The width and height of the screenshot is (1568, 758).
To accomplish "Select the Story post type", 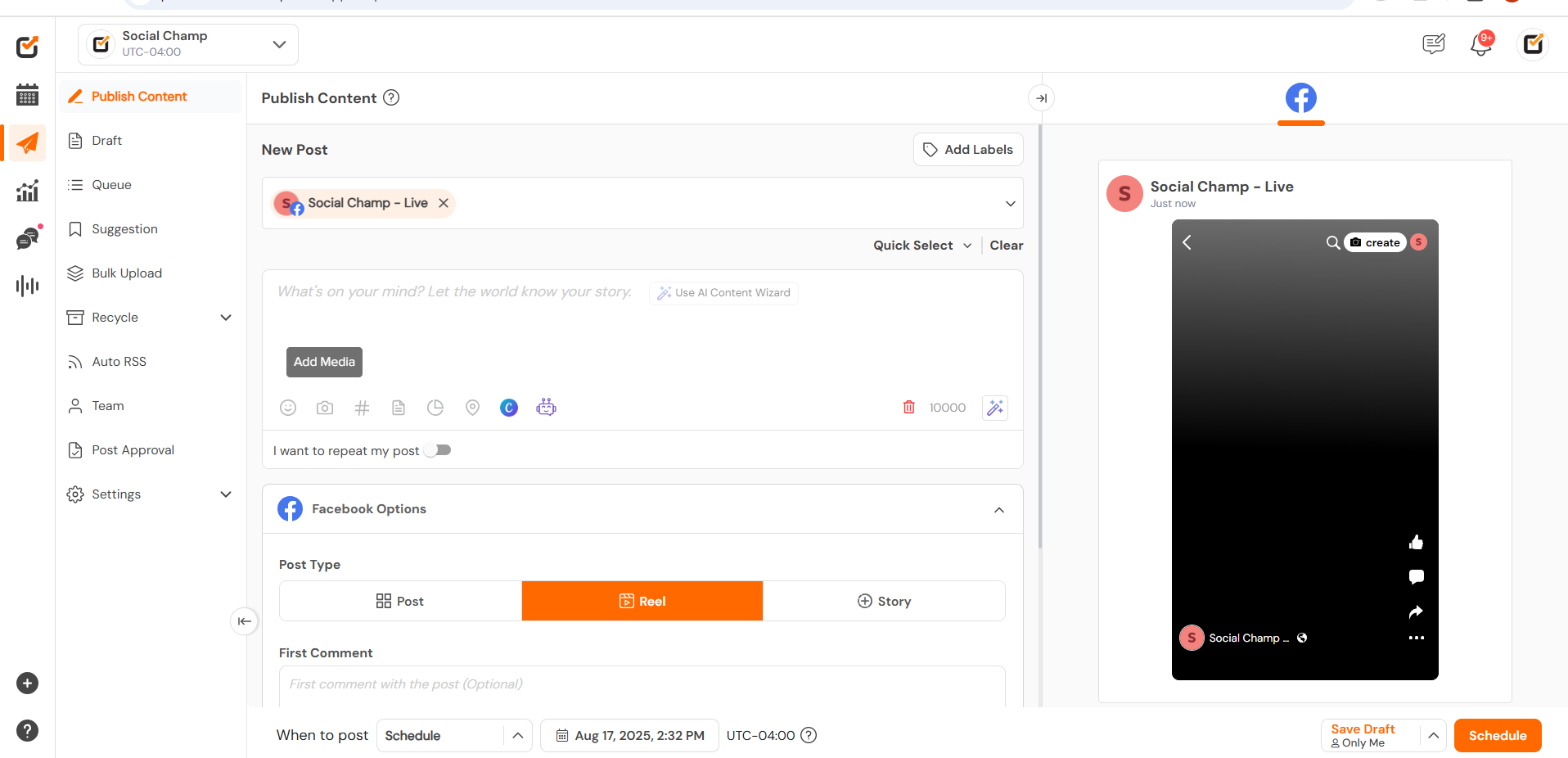I will click(884, 601).
